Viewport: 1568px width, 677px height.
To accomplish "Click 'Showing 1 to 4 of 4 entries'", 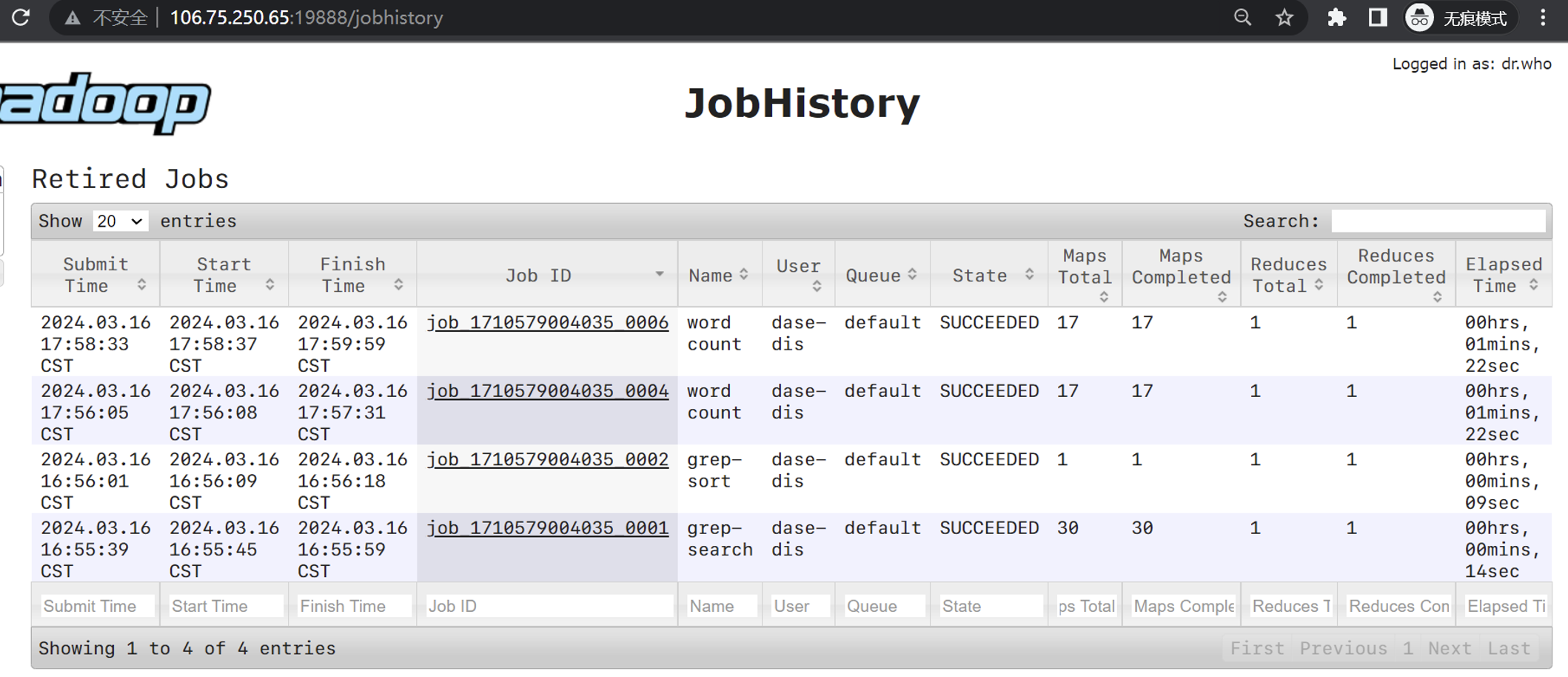I will (187, 649).
